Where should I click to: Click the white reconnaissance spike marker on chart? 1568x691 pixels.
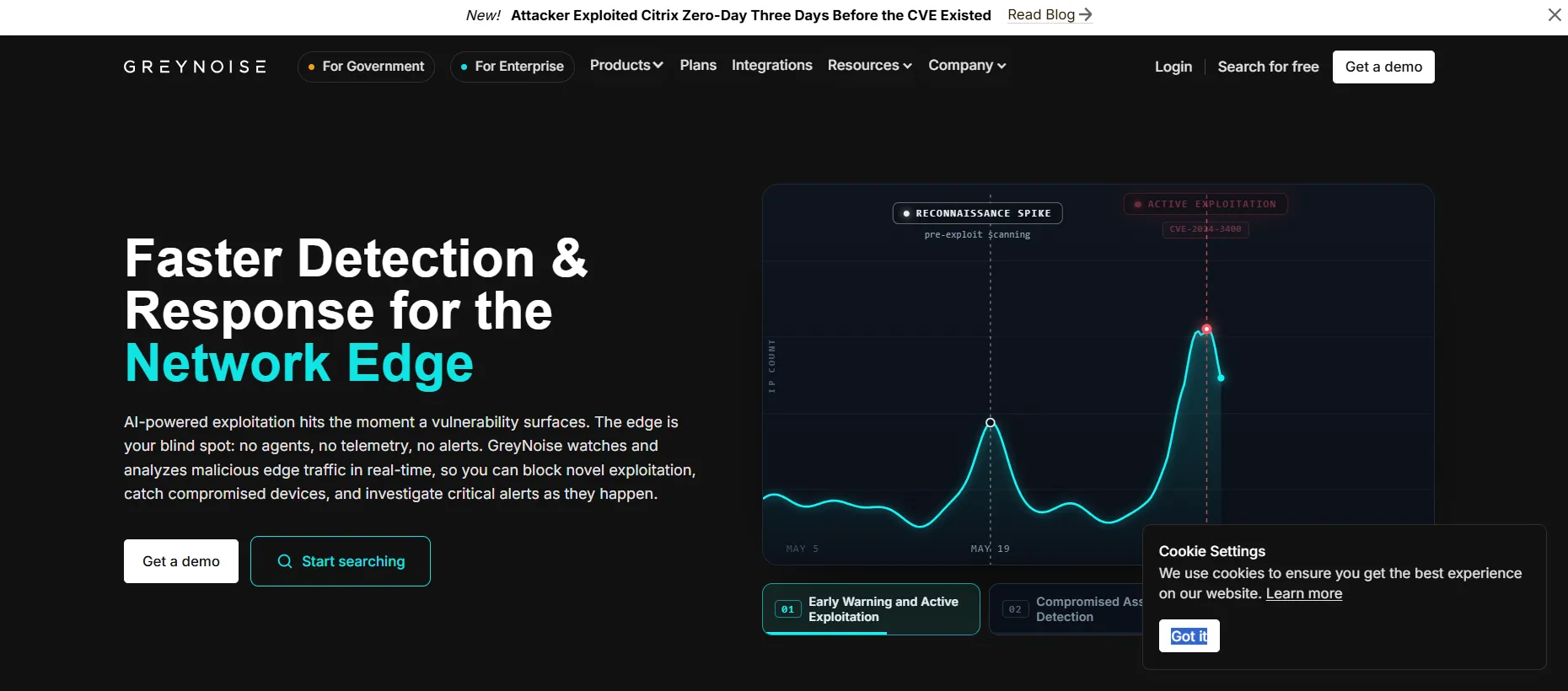(991, 423)
